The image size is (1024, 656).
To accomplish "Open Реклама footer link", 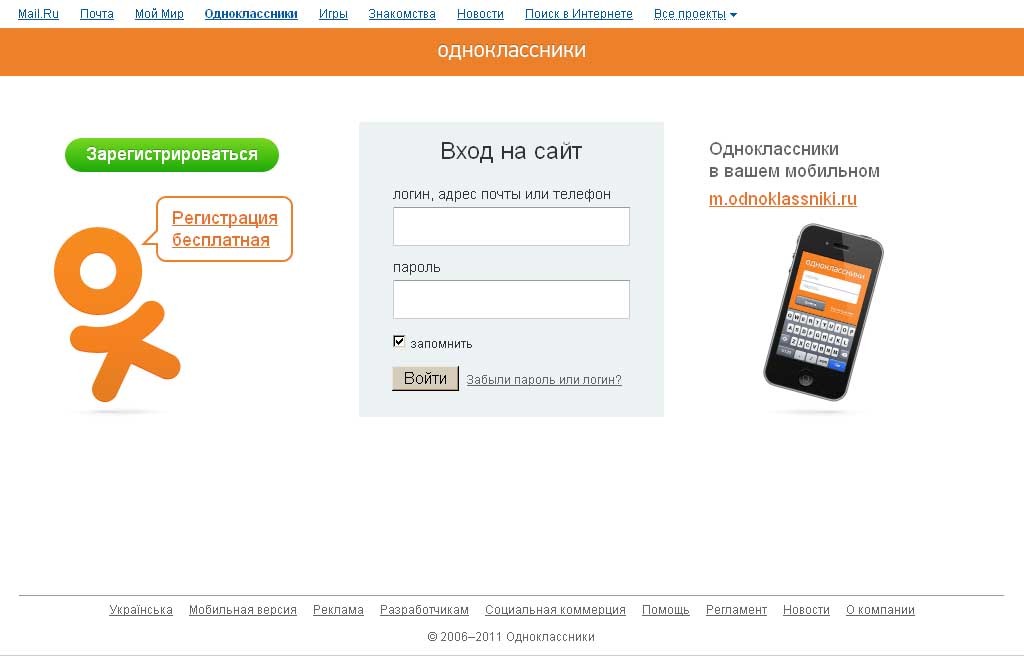I will click(x=338, y=610).
